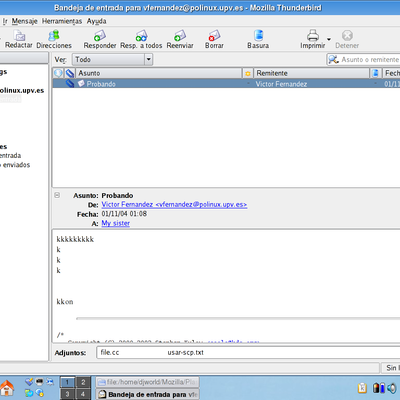The width and height of the screenshot is (400, 400).
Task: Switch to virtual desktop 3
Action: pyautogui.click(x=67, y=394)
